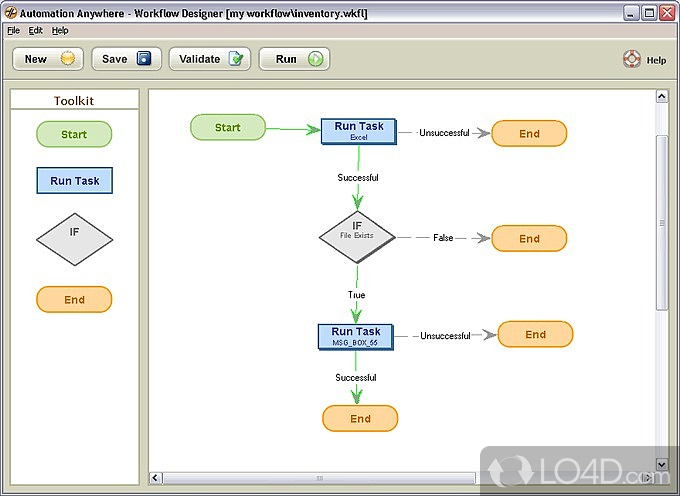680x496 pixels.
Task: Maximize the Workflow Designer window
Action: pos(649,13)
